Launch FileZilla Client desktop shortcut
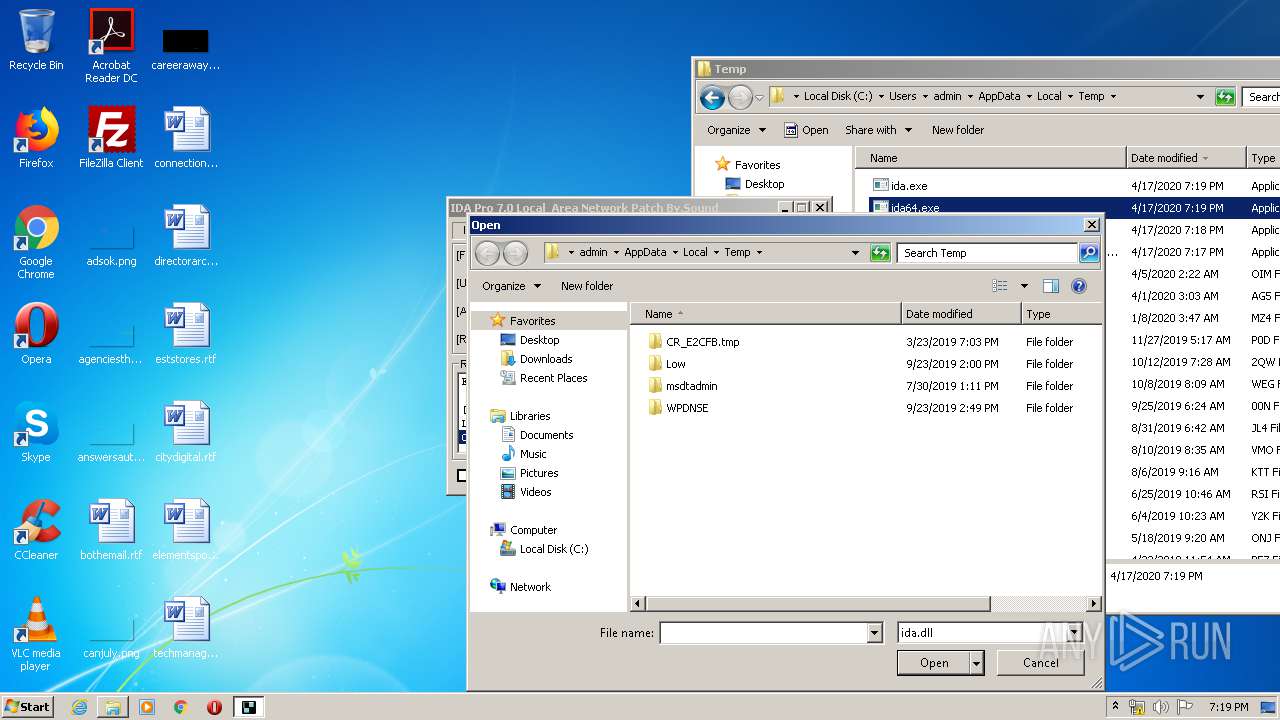The width and height of the screenshot is (1280, 720). (111, 138)
